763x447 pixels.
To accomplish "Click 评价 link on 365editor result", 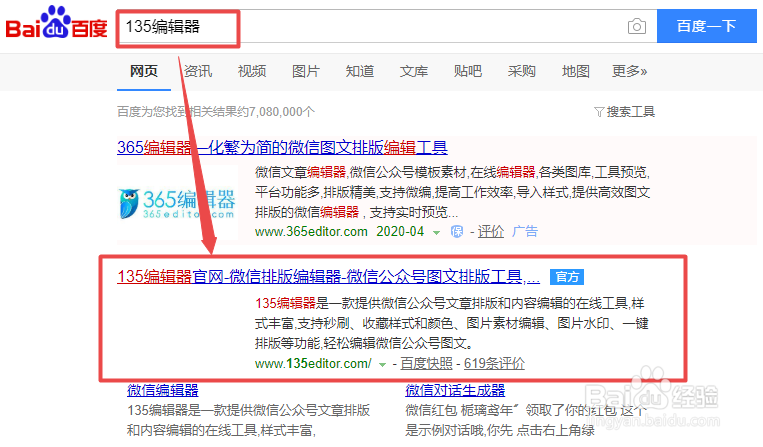I will 490,232.
